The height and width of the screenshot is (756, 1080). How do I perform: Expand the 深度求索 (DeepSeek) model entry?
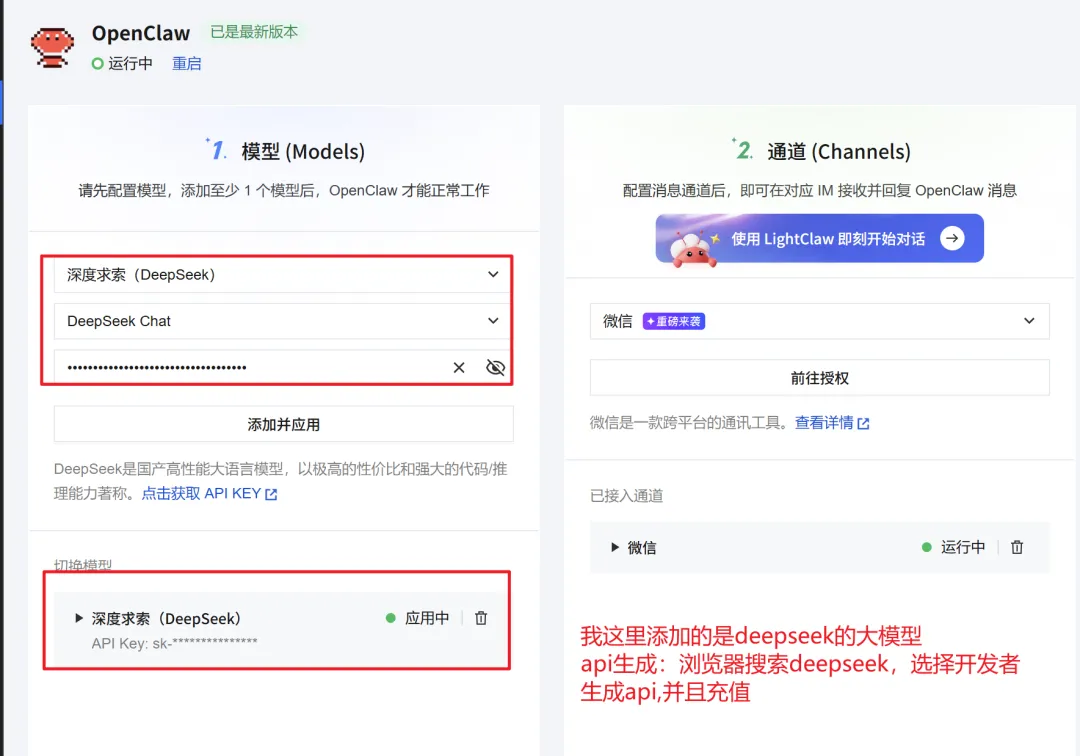79,618
